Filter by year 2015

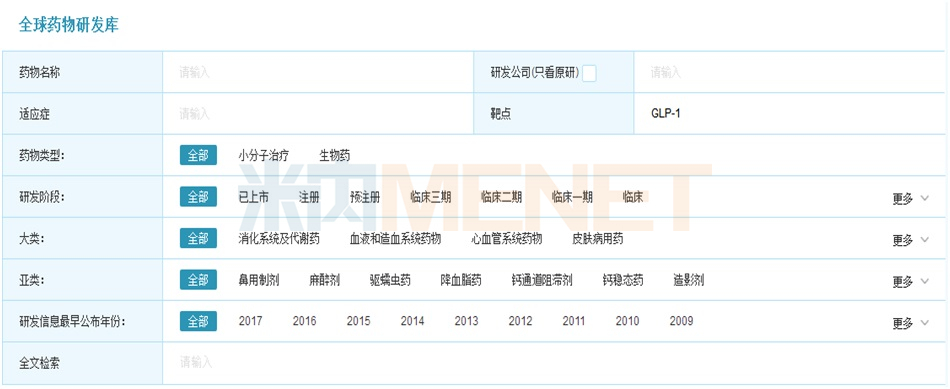point(358,321)
